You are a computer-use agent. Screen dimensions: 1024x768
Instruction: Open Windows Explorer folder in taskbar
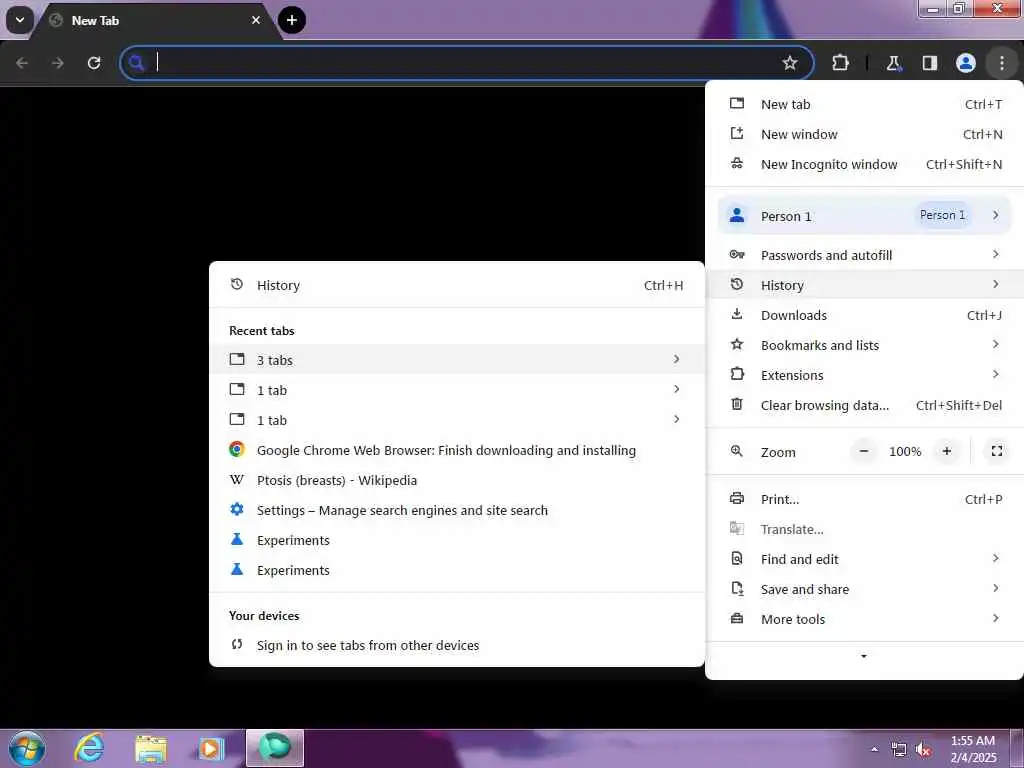151,749
